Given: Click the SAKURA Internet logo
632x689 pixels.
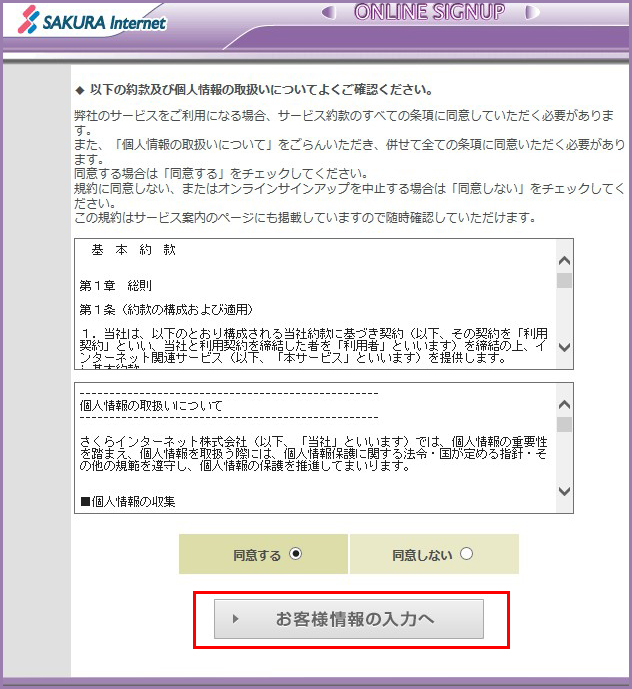Looking at the screenshot, I should (85, 20).
